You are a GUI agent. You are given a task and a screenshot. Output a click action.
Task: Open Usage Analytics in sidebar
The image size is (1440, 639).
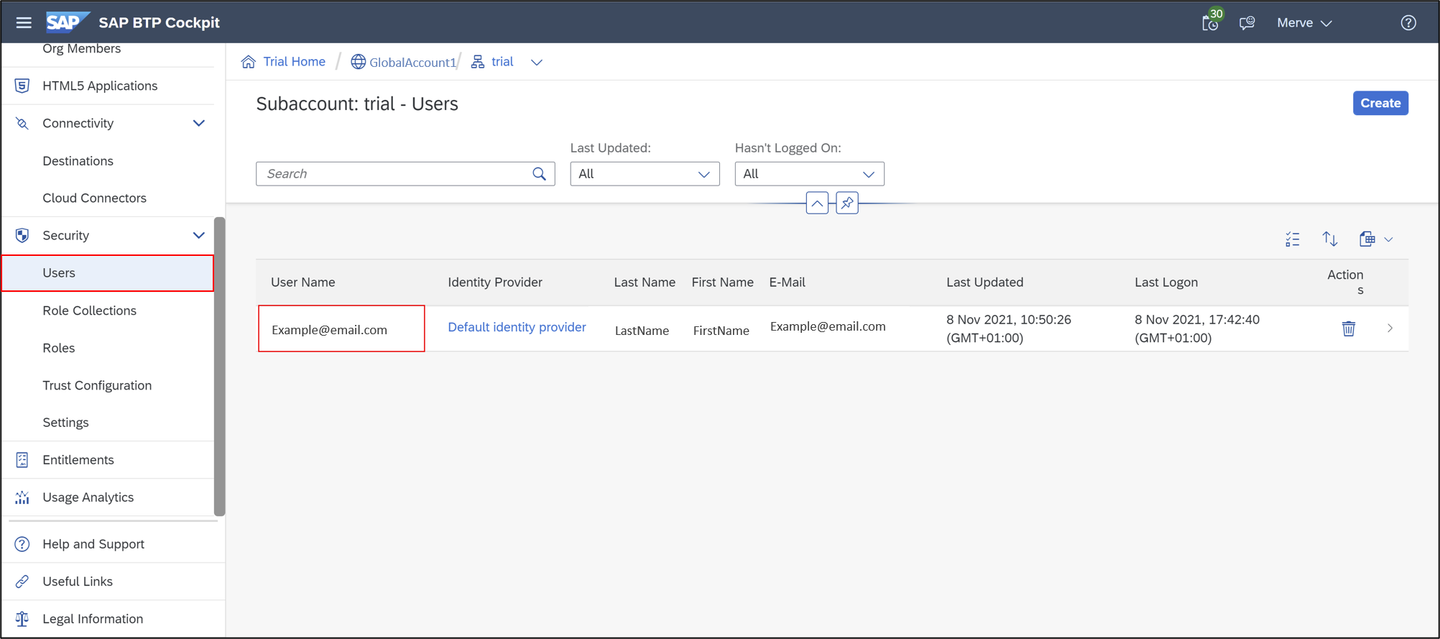(88, 497)
